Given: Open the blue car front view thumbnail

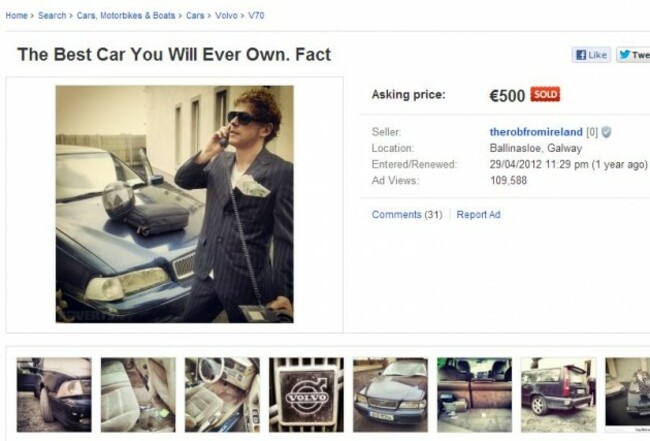Looking at the screenshot, I should [x=390, y=395].
